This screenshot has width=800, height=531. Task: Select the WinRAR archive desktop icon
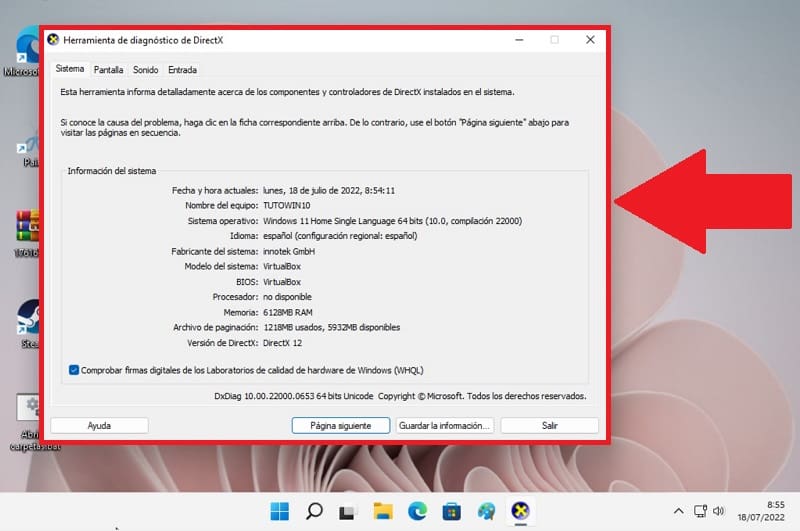(x=28, y=233)
